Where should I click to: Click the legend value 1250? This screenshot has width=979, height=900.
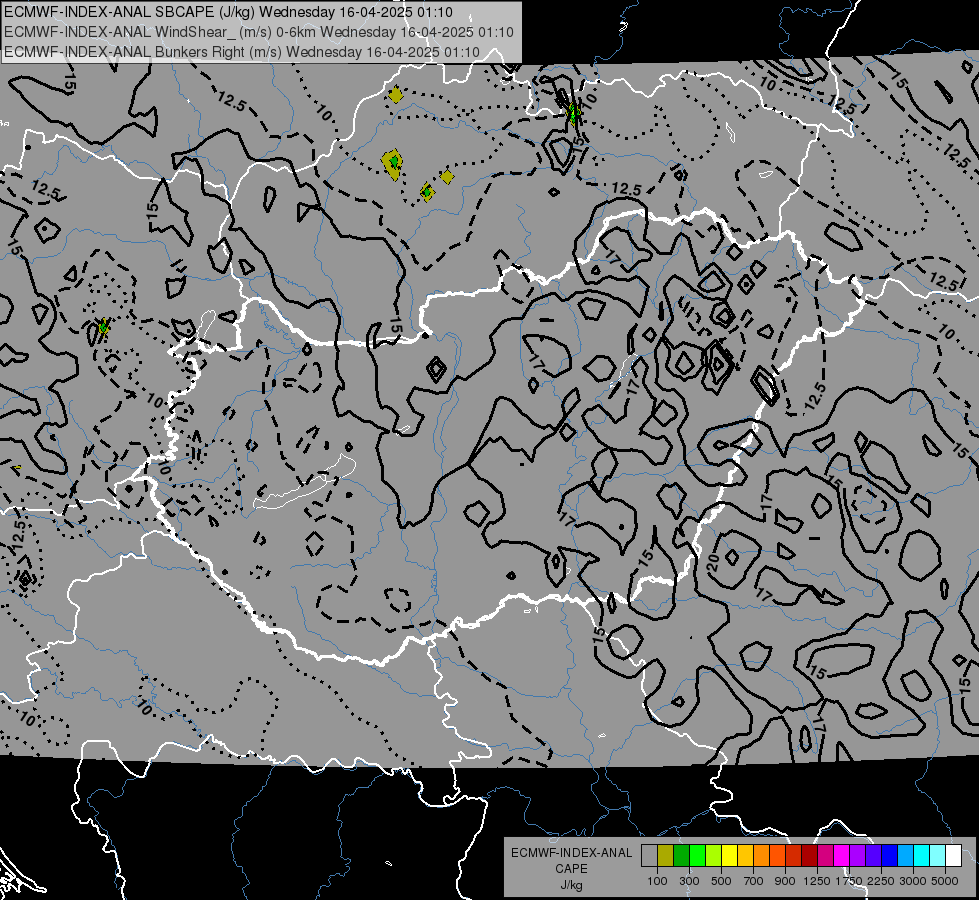[x=817, y=881]
